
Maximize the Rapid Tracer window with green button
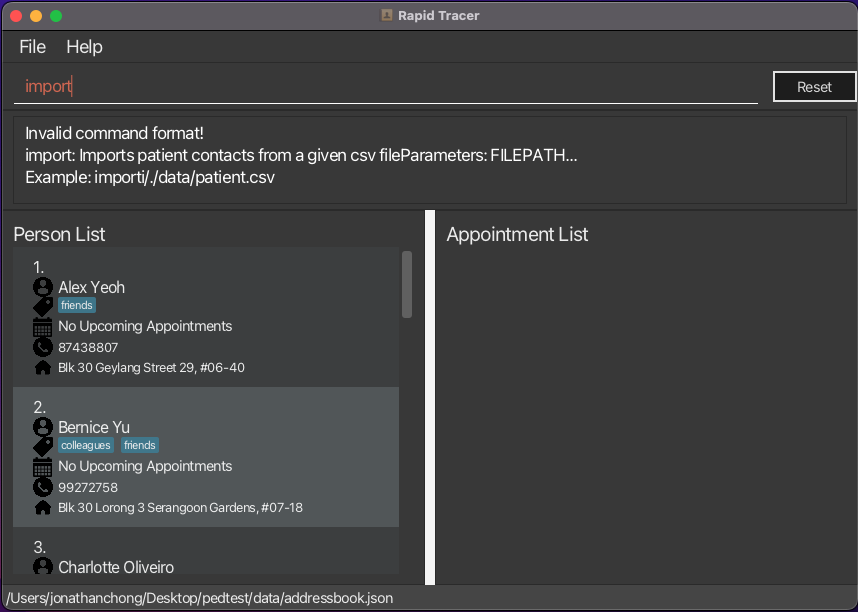coord(56,16)
